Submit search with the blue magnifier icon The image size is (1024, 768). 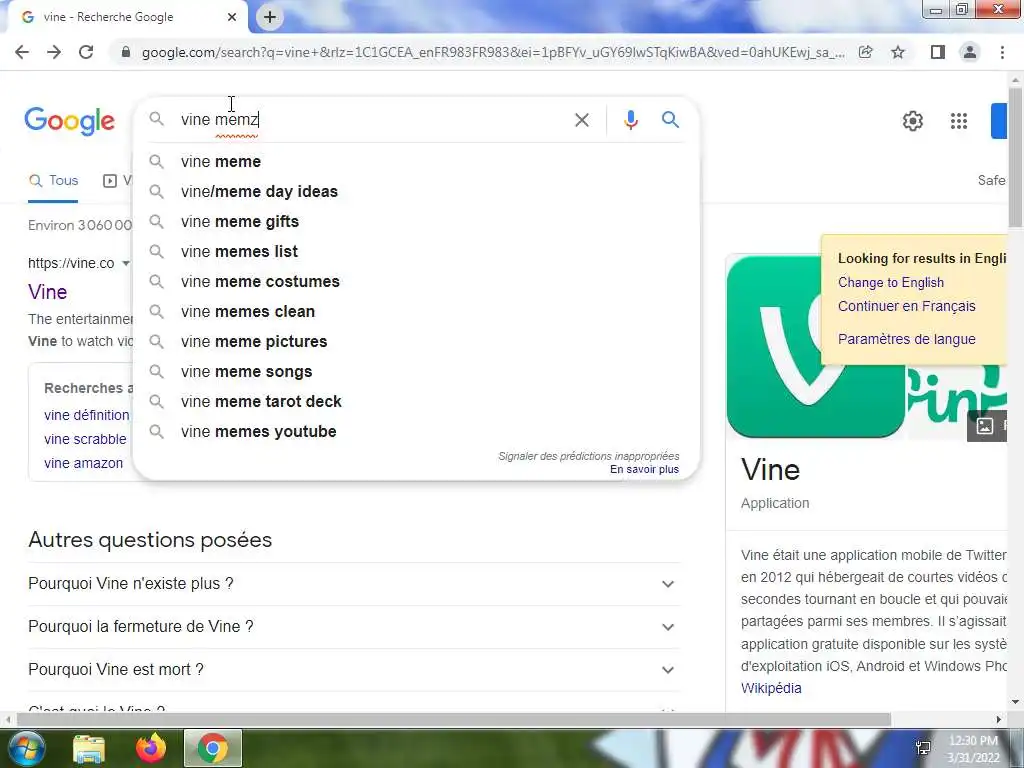point(670,120)
